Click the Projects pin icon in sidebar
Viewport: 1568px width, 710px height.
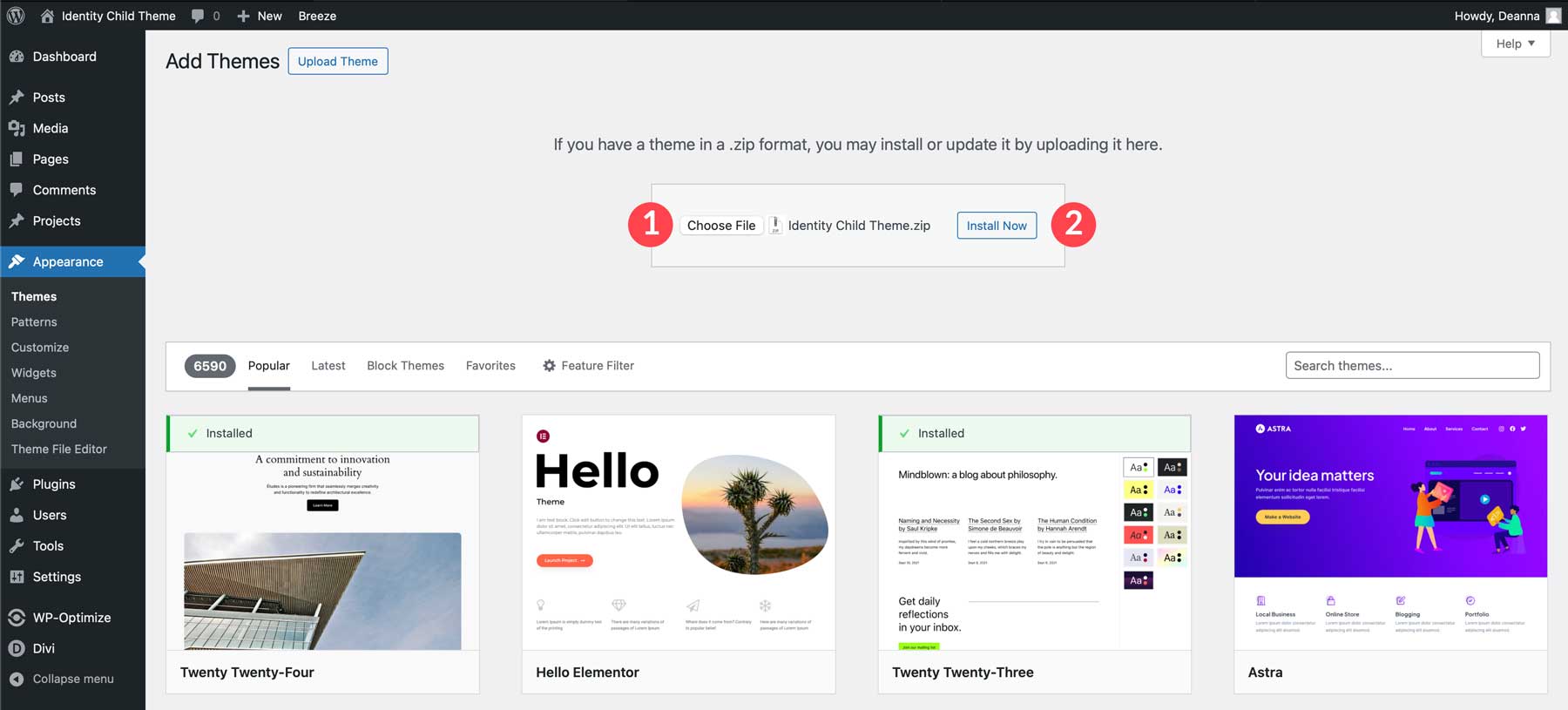(x=17, y=221)
